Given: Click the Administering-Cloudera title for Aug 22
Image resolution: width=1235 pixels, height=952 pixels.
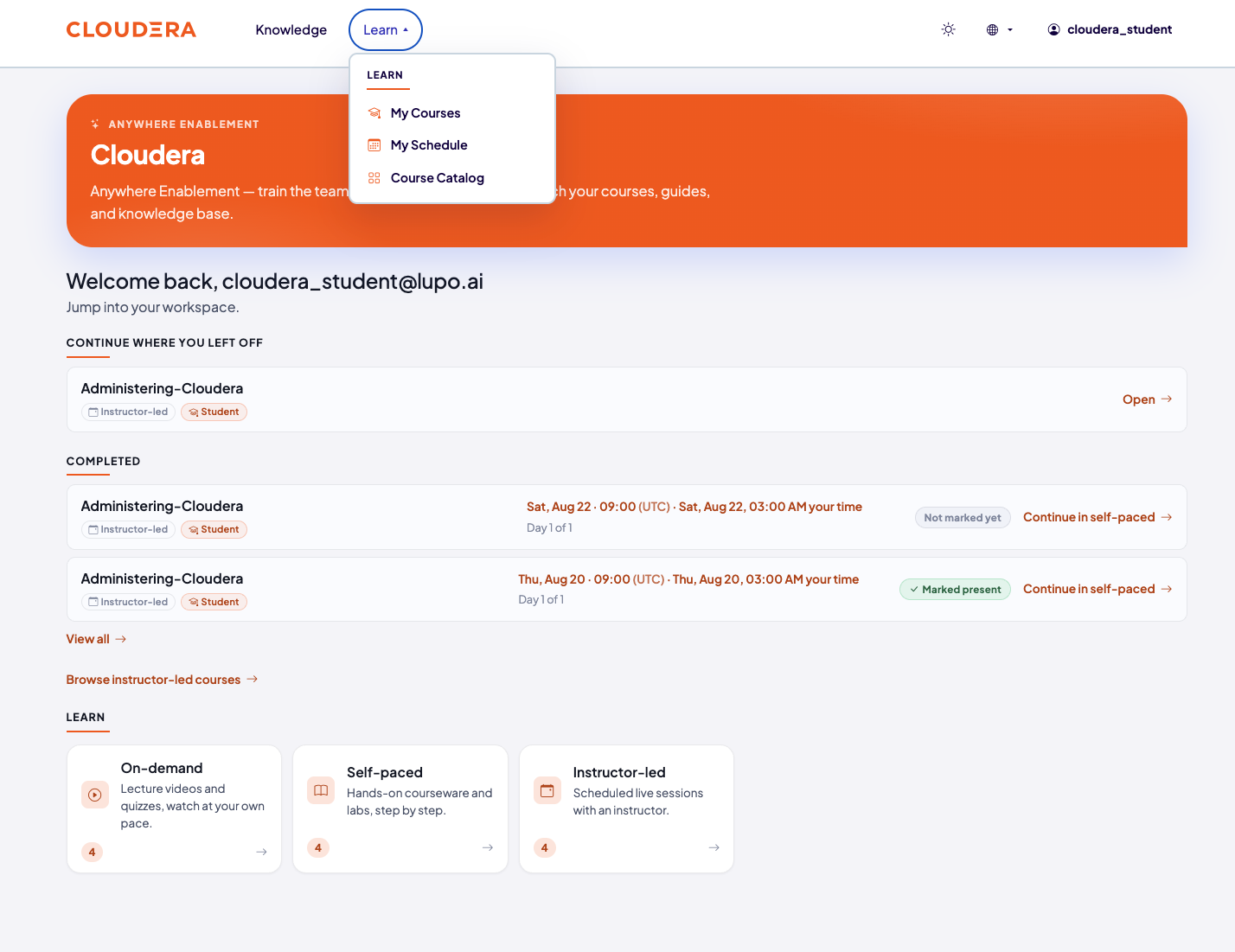Looking at the screenshot, I should [162, 506].
